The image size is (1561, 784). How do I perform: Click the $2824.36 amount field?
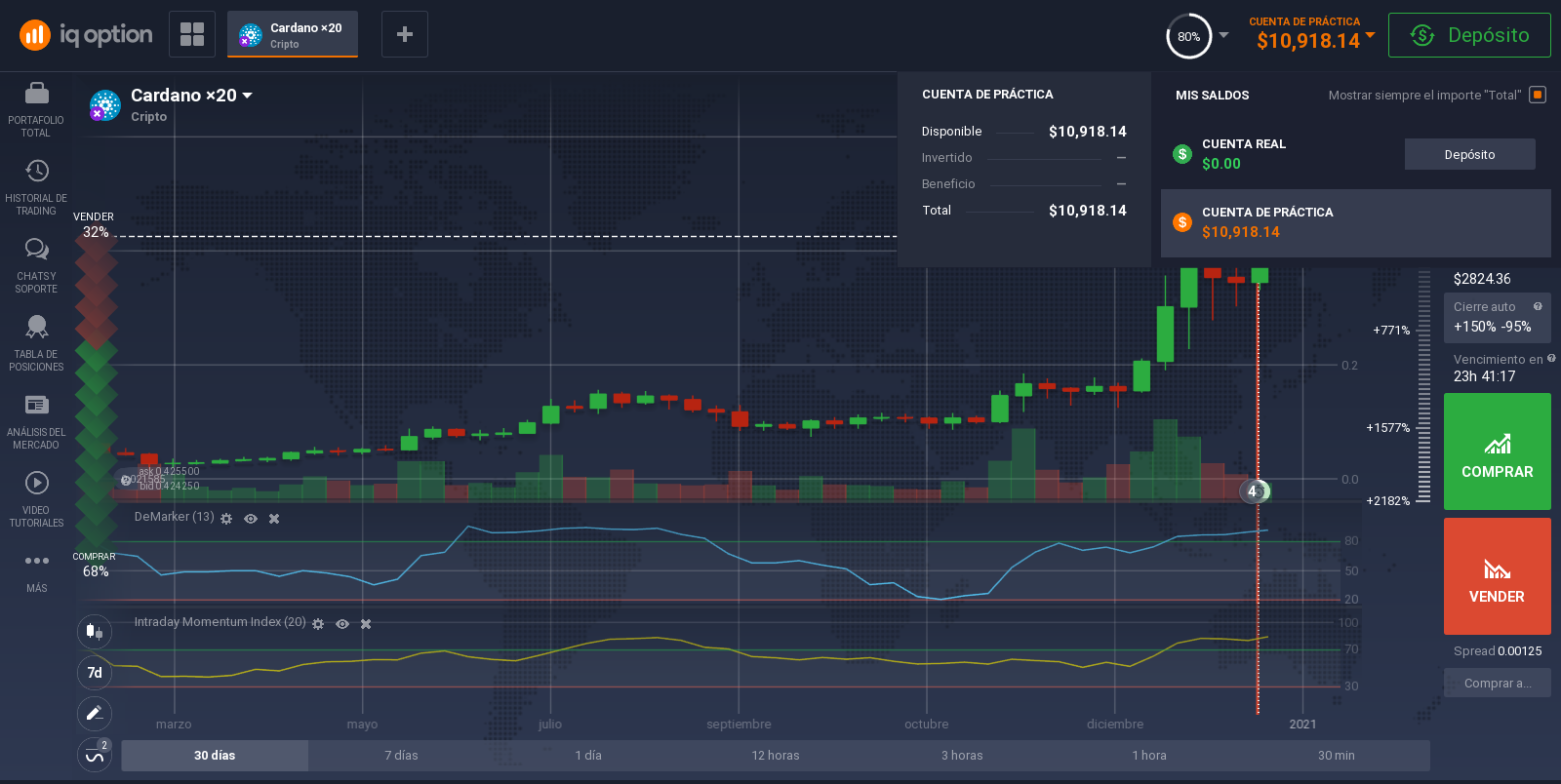point(1482,279)
